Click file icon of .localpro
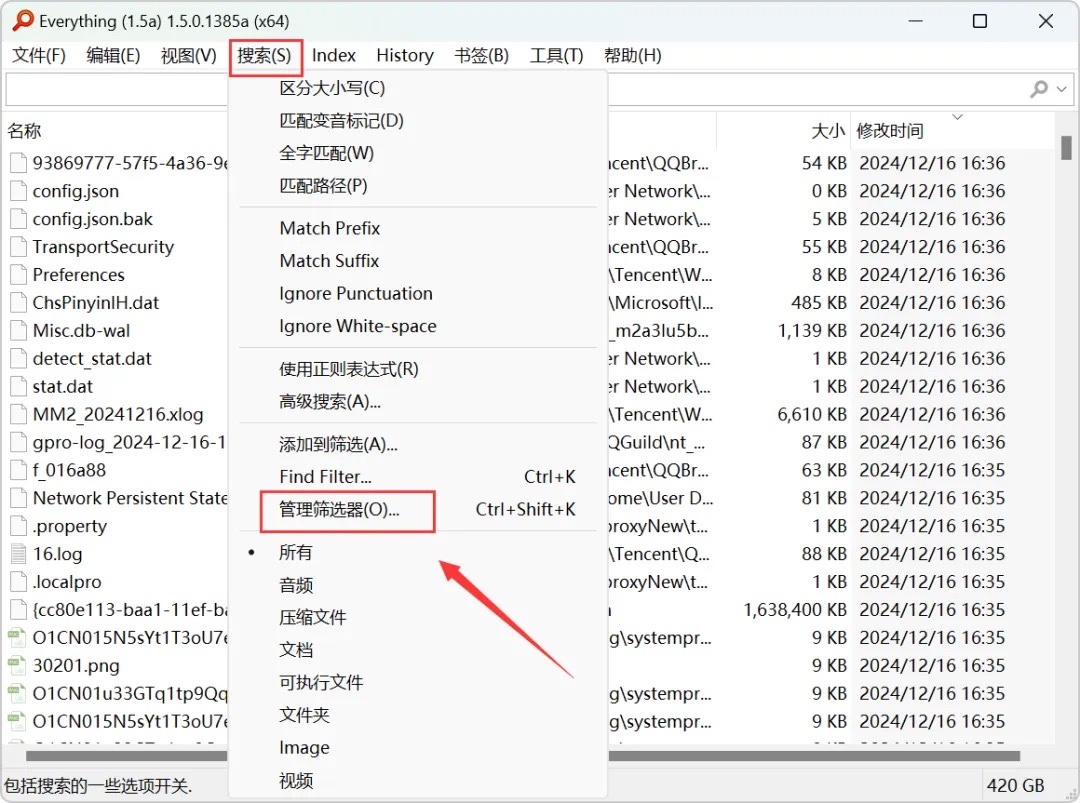The height and width of the screenshot is (803, 1080). click(x=19, y=581)
